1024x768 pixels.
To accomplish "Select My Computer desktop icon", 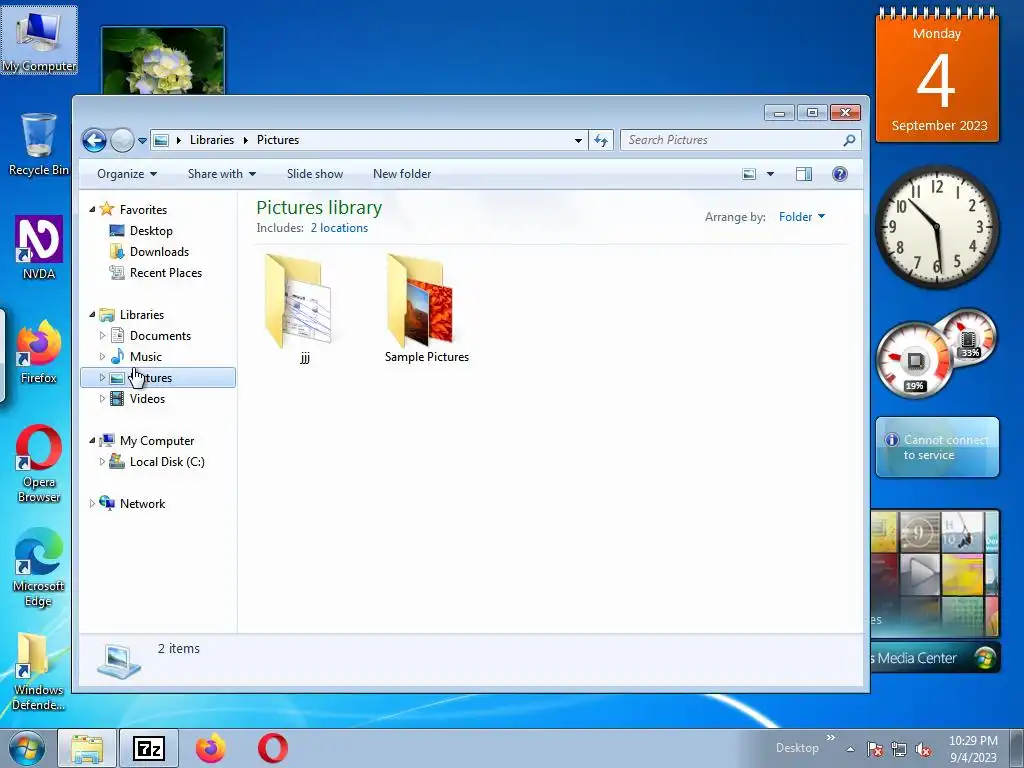I will 39,40.
